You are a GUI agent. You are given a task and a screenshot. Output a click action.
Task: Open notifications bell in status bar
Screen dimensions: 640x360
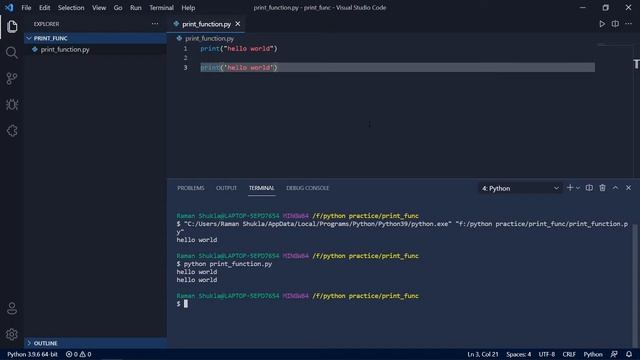pyautogui.click(x=629, y=354)
